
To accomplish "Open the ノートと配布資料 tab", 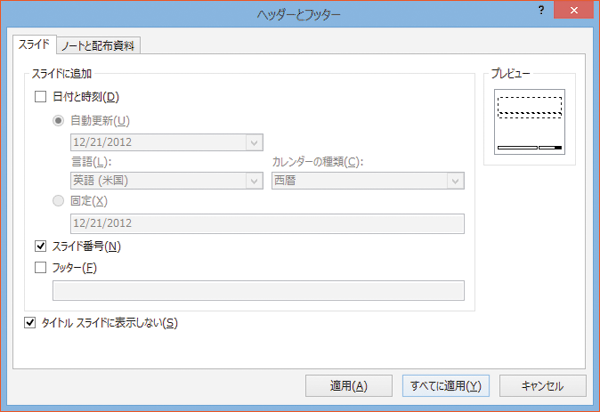I will [98, 46].
